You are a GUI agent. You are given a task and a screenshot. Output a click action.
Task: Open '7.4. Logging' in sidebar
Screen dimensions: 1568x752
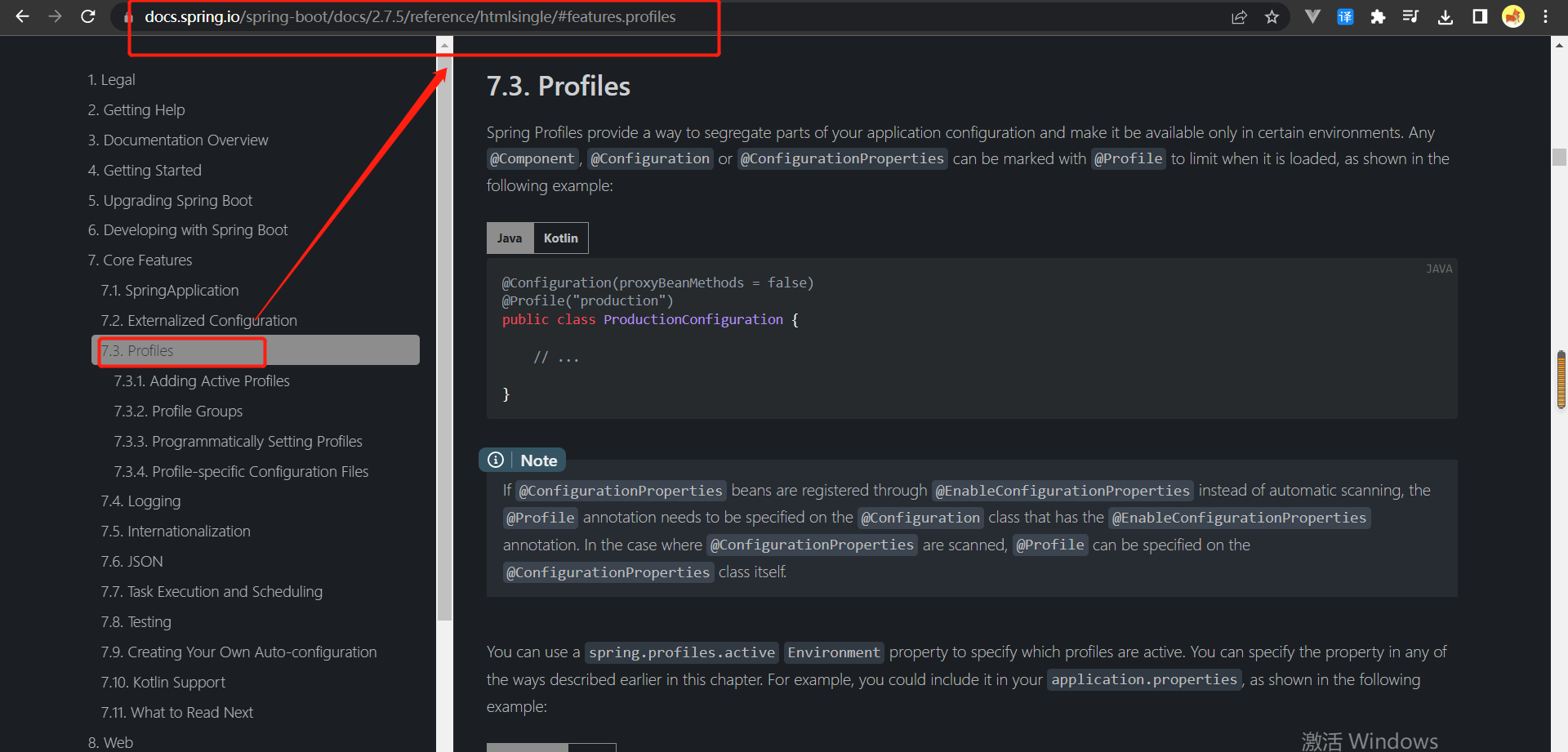pos(140,501)
